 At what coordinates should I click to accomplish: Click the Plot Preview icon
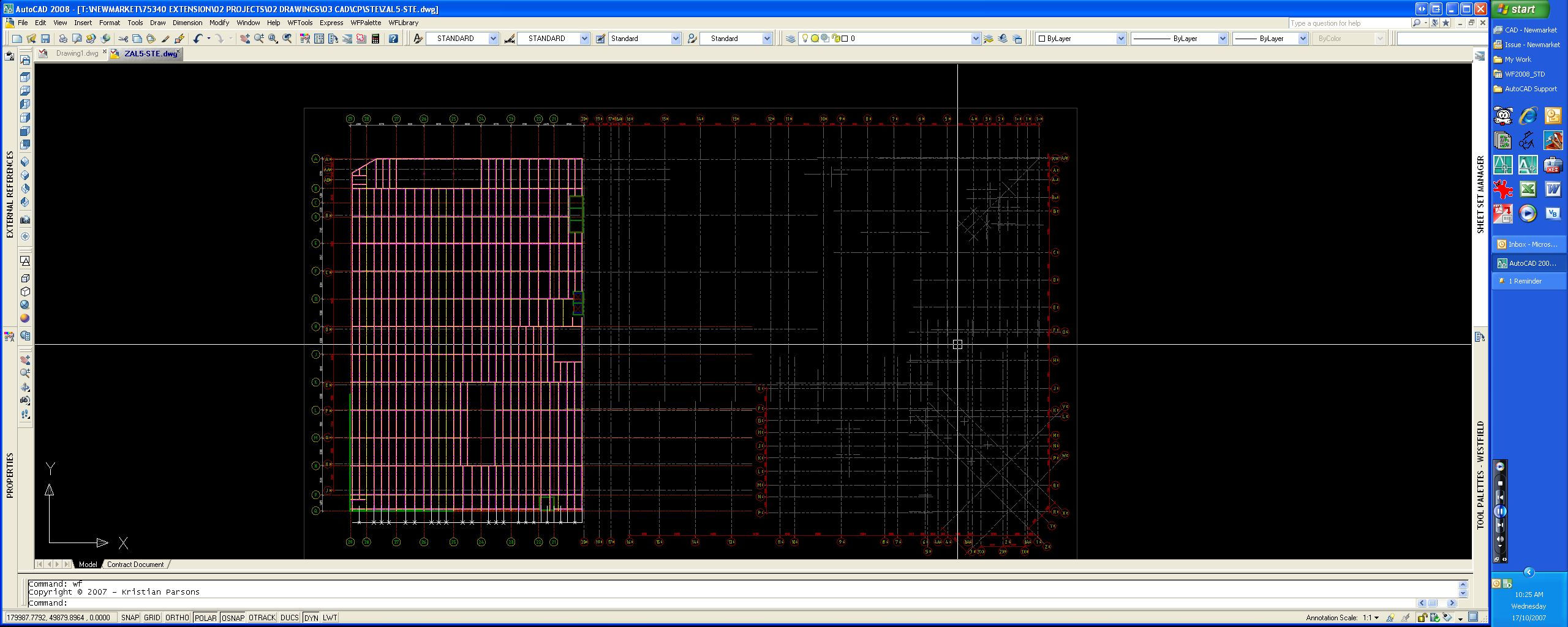(x=77, y=39)
